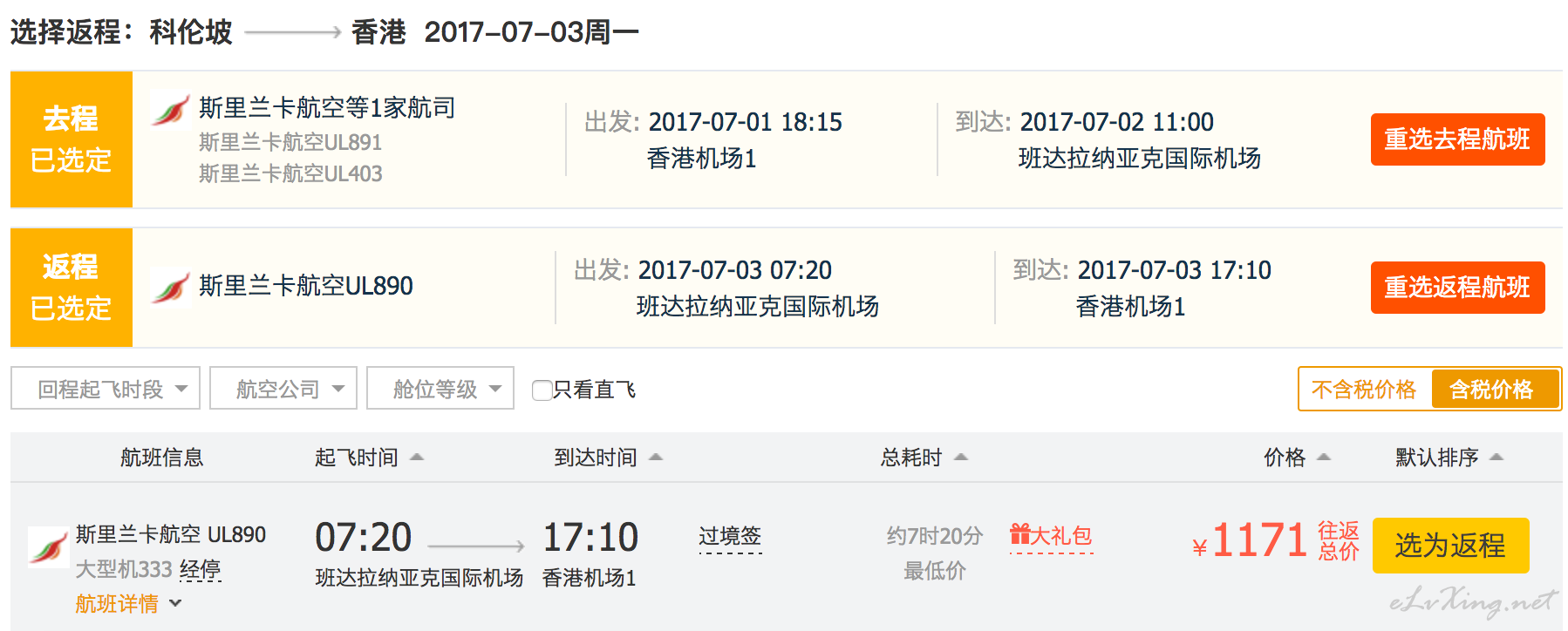Open the 航空公司 filter dropdown
This screenshot has width=1568, height=631.
click(x=283, y=389)
